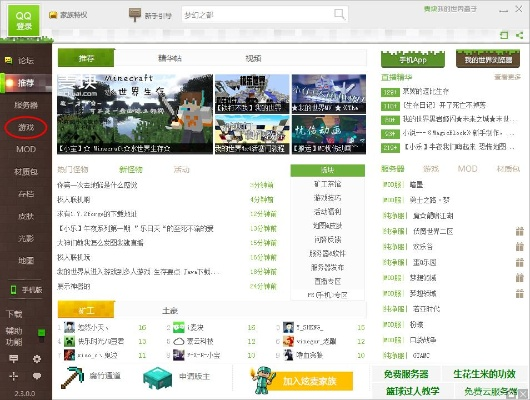Open 光影 in the left sidebar
The width and height of the screenshot is (530, 400).
point(26,238)
